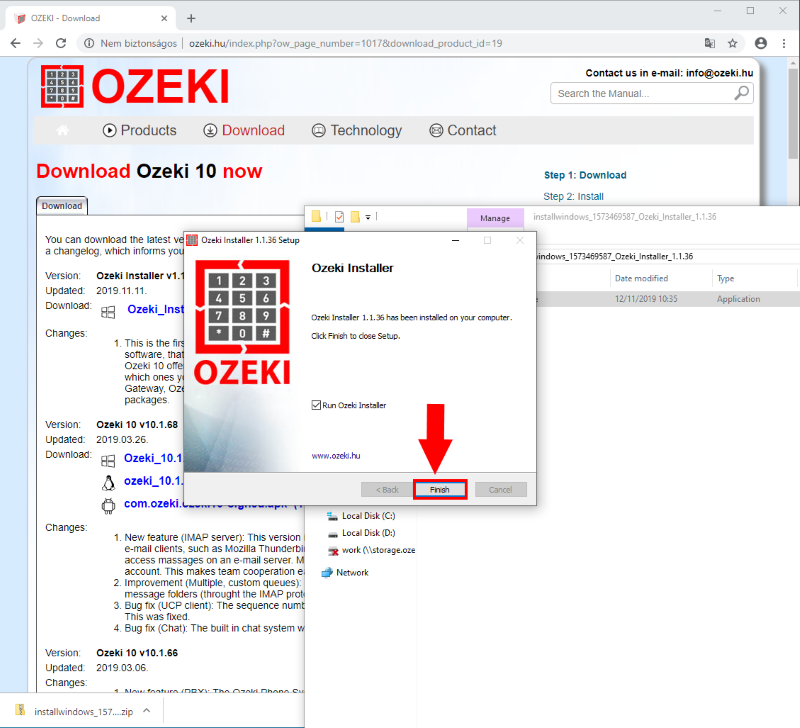Open the Technology menu
800x728 pixels.
click(x=357, y=131)
